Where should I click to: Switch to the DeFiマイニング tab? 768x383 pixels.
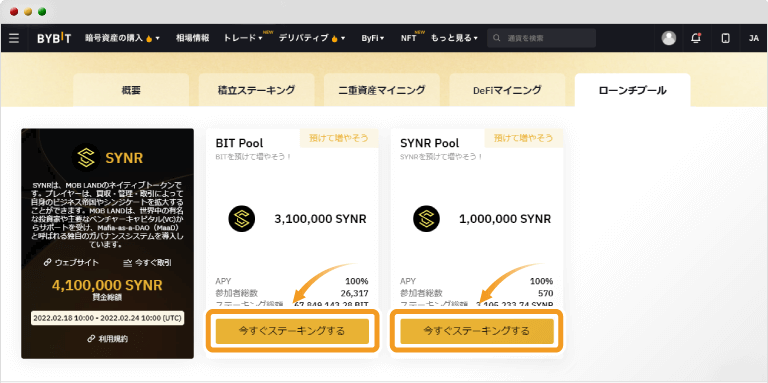pos(507,90)
